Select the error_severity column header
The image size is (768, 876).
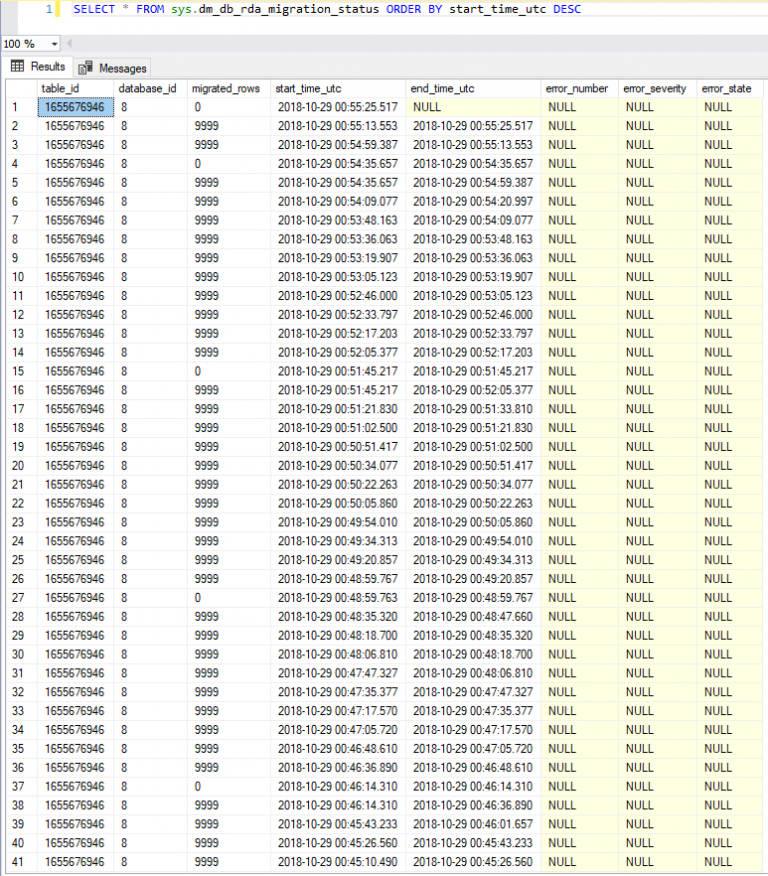click(657, 88)
